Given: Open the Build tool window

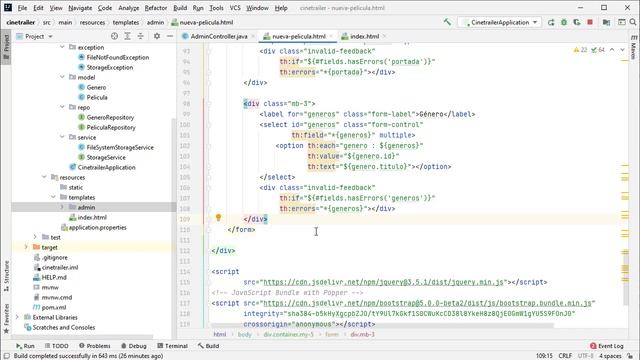Looking at the screenshot, I should pos(209,346).
